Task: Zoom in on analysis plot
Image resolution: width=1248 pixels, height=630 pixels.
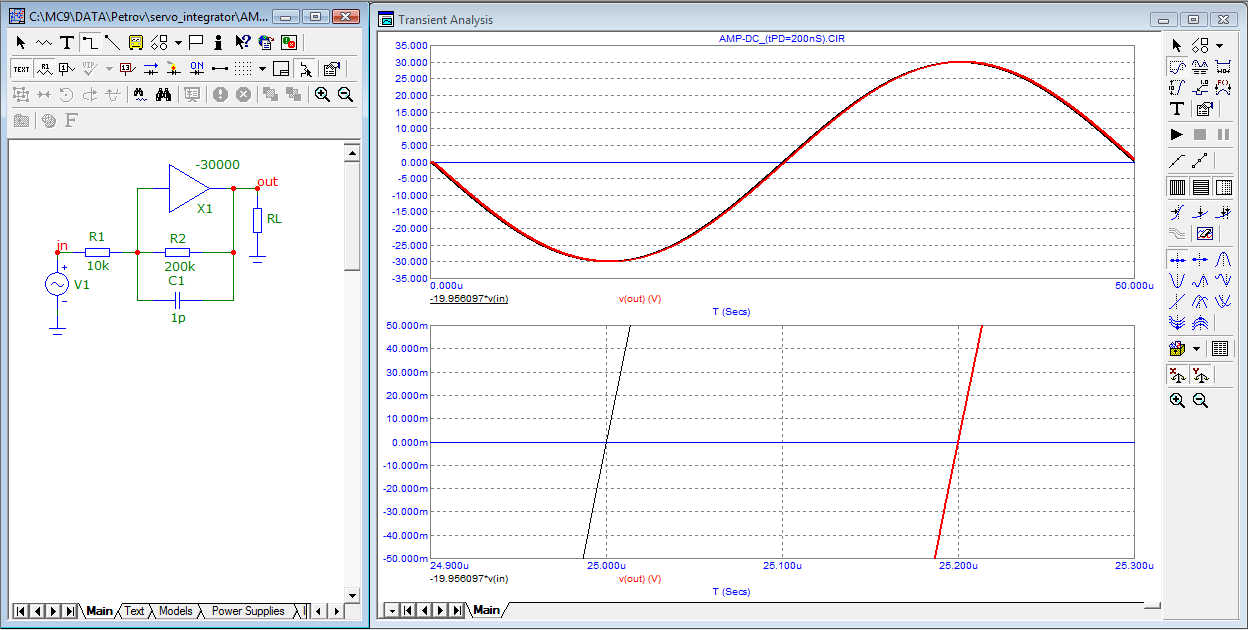Action: [1177, 400]
